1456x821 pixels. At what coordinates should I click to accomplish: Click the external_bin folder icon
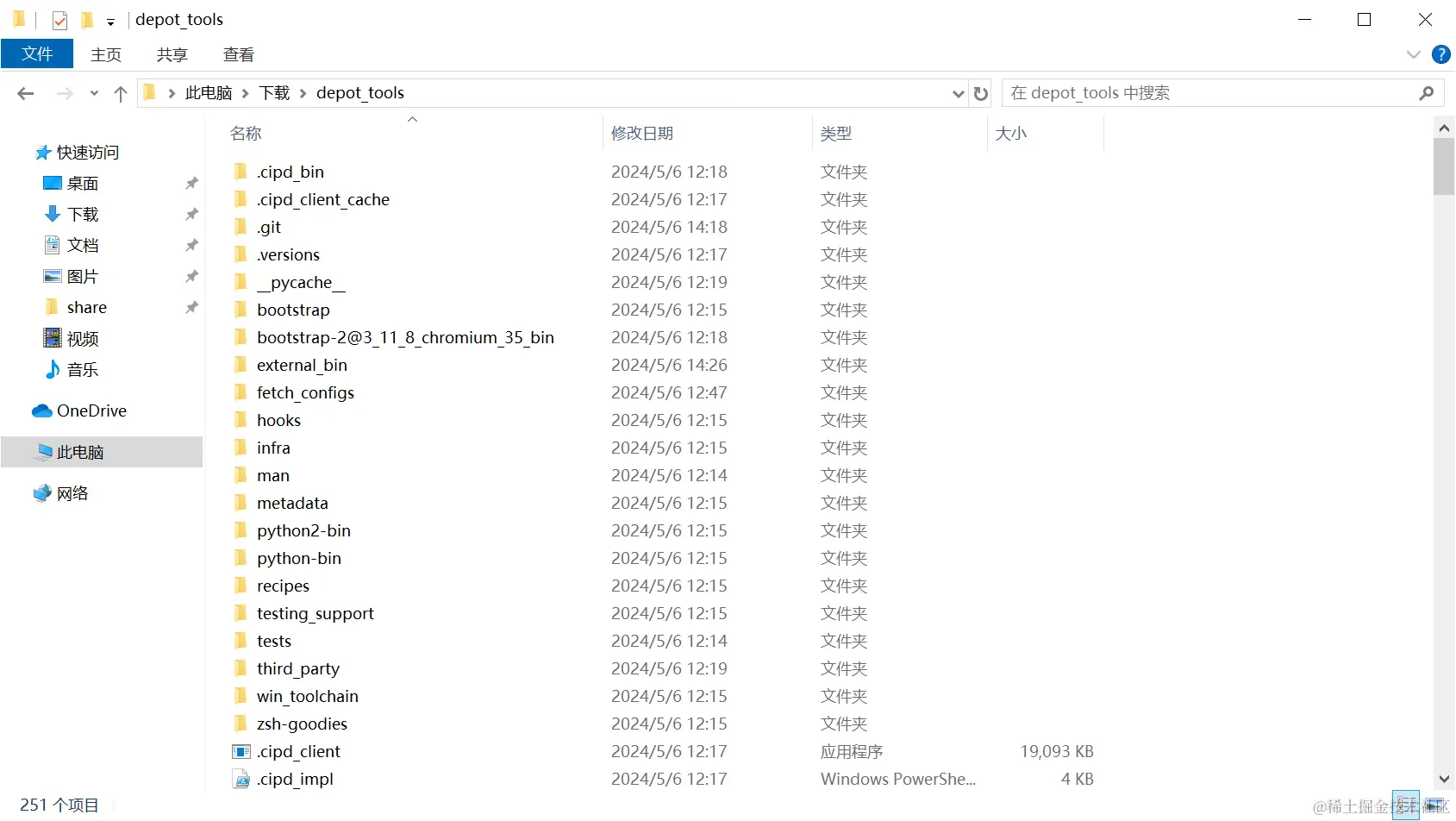[x=241, y=365]
